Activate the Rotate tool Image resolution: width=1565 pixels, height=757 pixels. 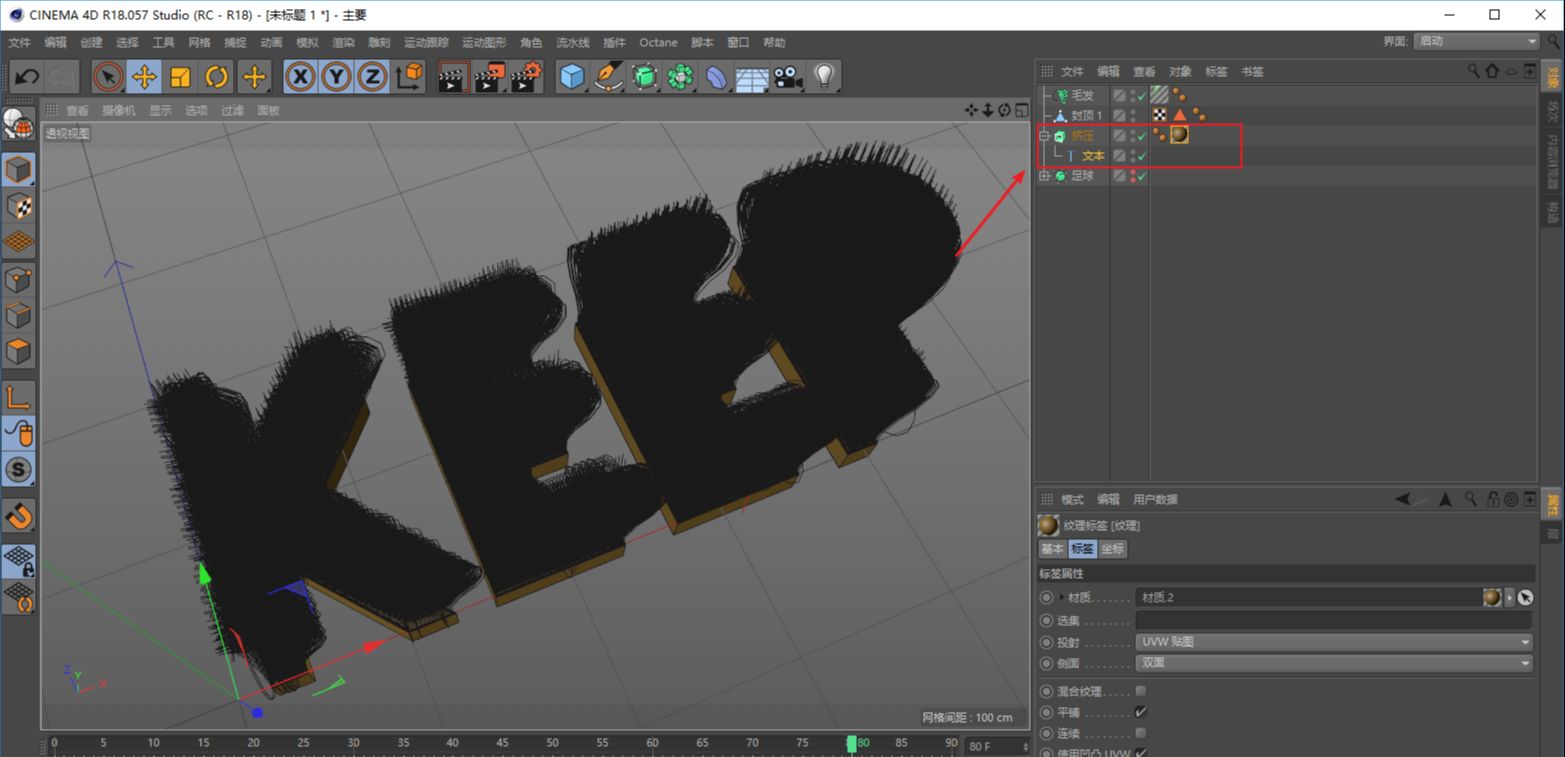[x=217, y=77]
